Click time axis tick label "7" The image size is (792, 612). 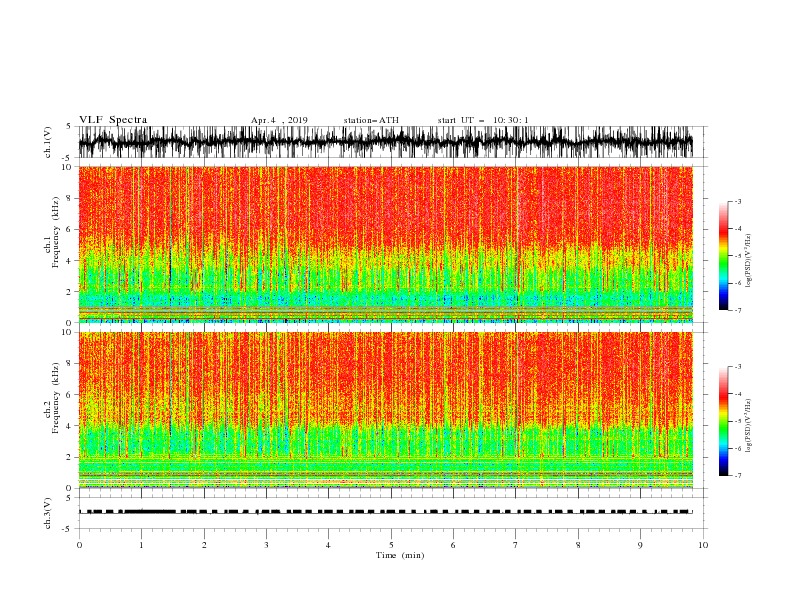pyautogui.click(x=516, y=545)
